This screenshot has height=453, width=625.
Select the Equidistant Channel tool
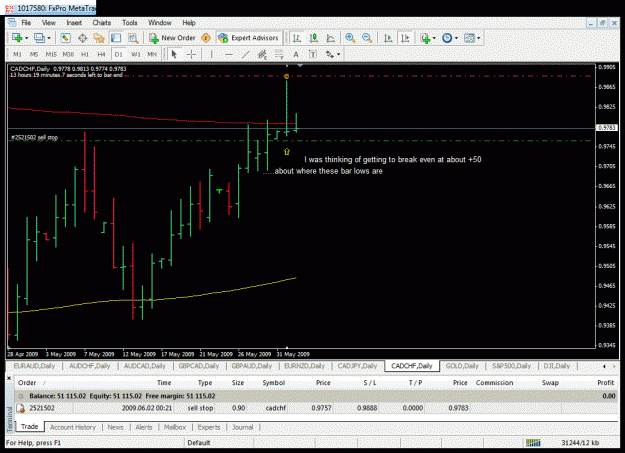tap(262, 54)
